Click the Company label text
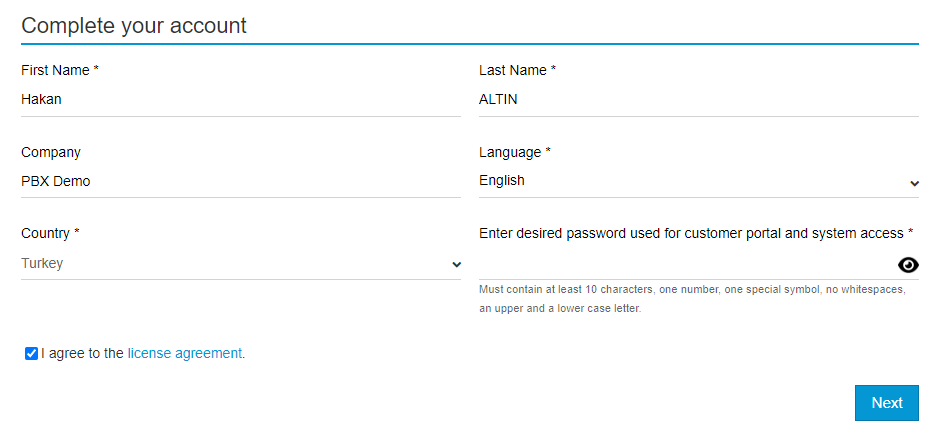Screen dimensions: 939x433 tap(51, 152)
